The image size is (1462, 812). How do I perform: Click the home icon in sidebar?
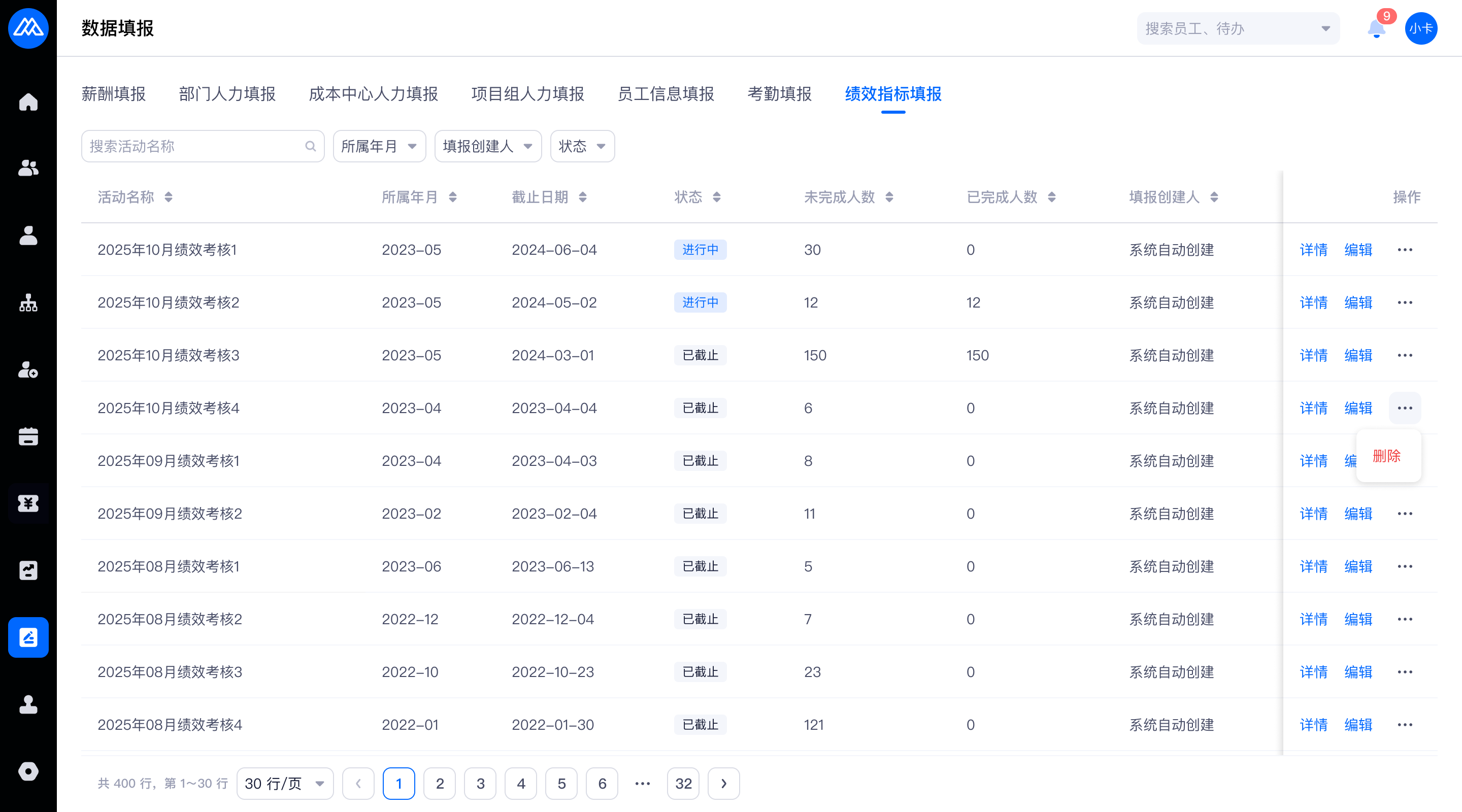click(x=28, y=102)
